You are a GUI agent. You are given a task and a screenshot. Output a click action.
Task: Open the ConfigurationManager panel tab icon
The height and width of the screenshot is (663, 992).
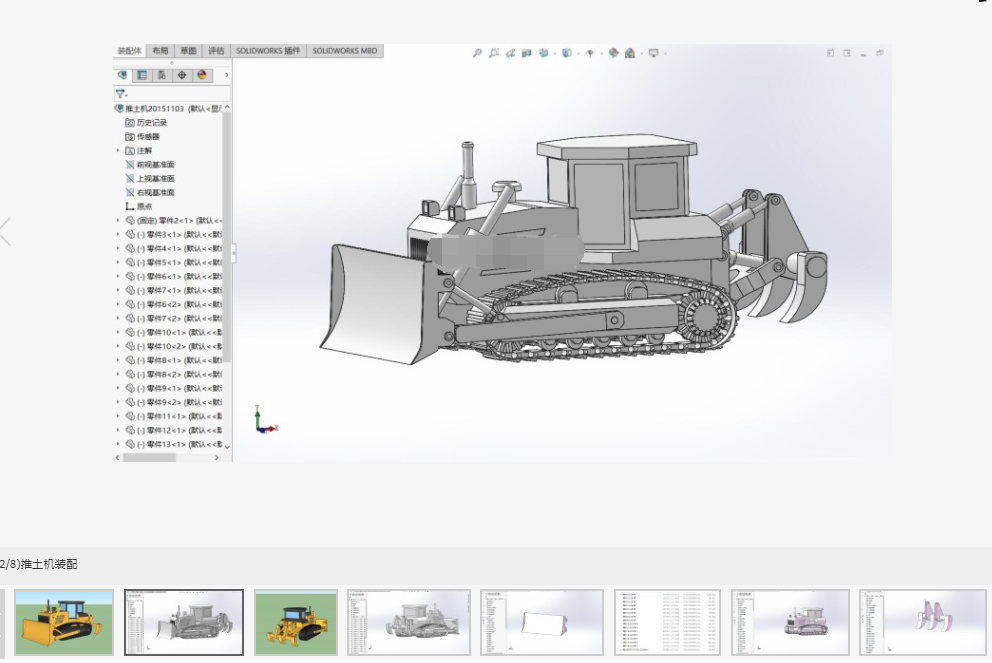pos(162,75)
